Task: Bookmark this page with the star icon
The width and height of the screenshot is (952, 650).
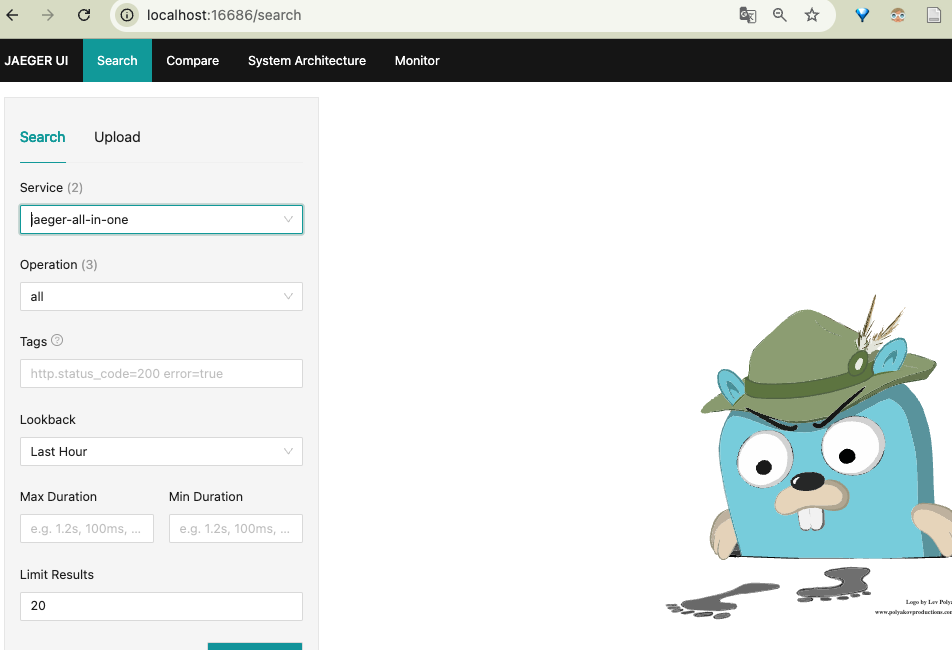Action: 812,15
